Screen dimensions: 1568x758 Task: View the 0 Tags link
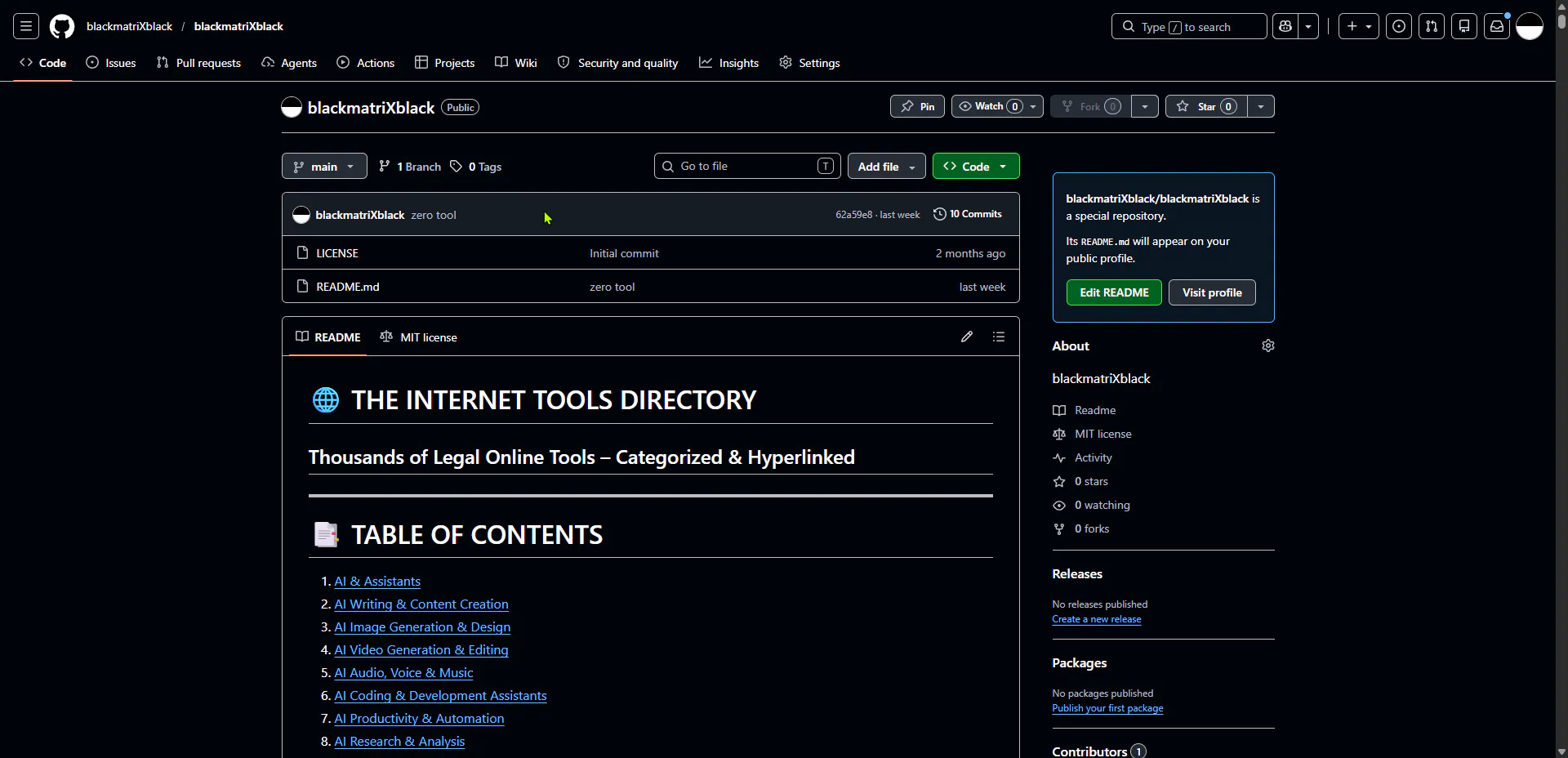pos(476,167)
